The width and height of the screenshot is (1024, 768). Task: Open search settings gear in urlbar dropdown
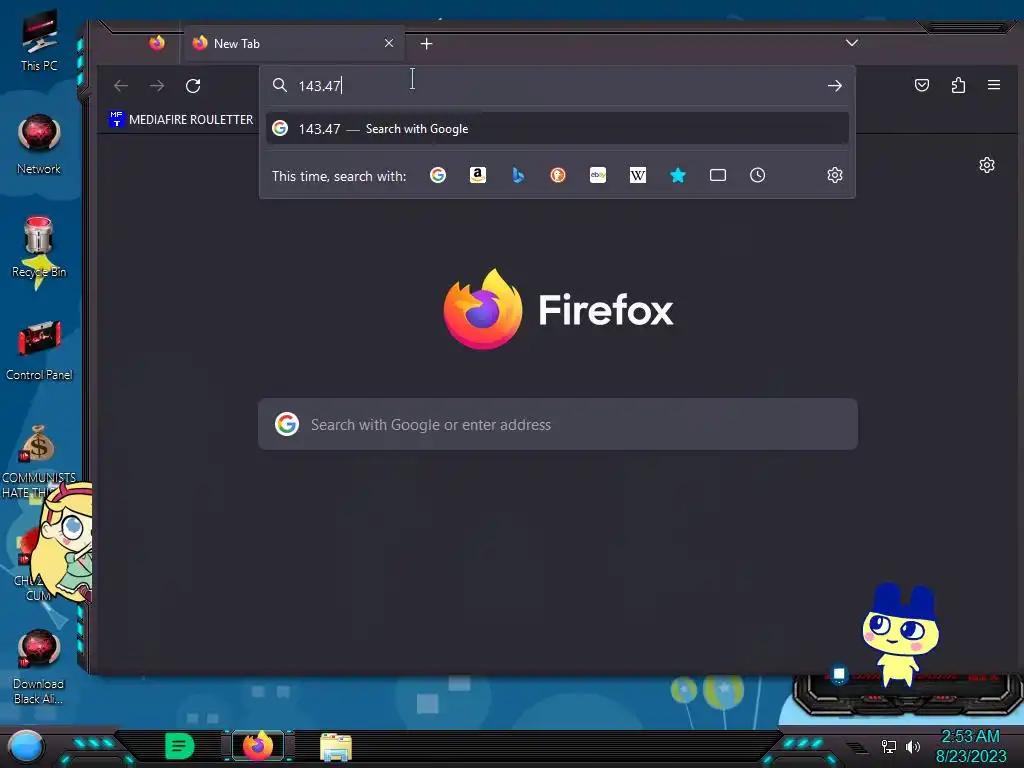click(x=835, y=175)
